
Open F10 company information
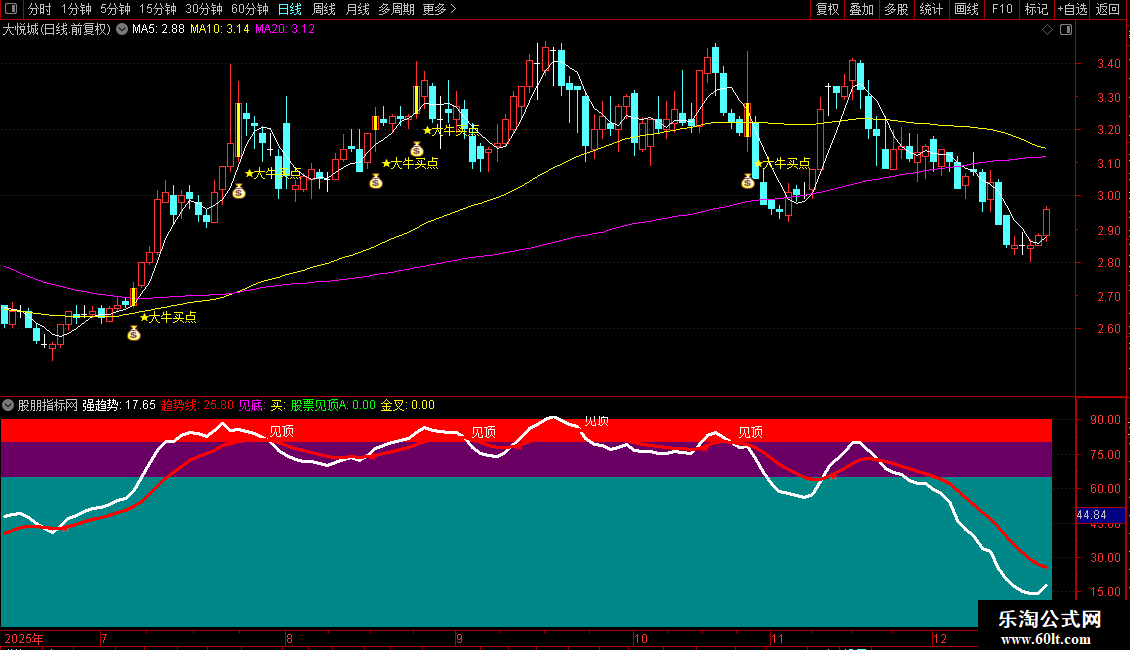tap(1002, 9)
